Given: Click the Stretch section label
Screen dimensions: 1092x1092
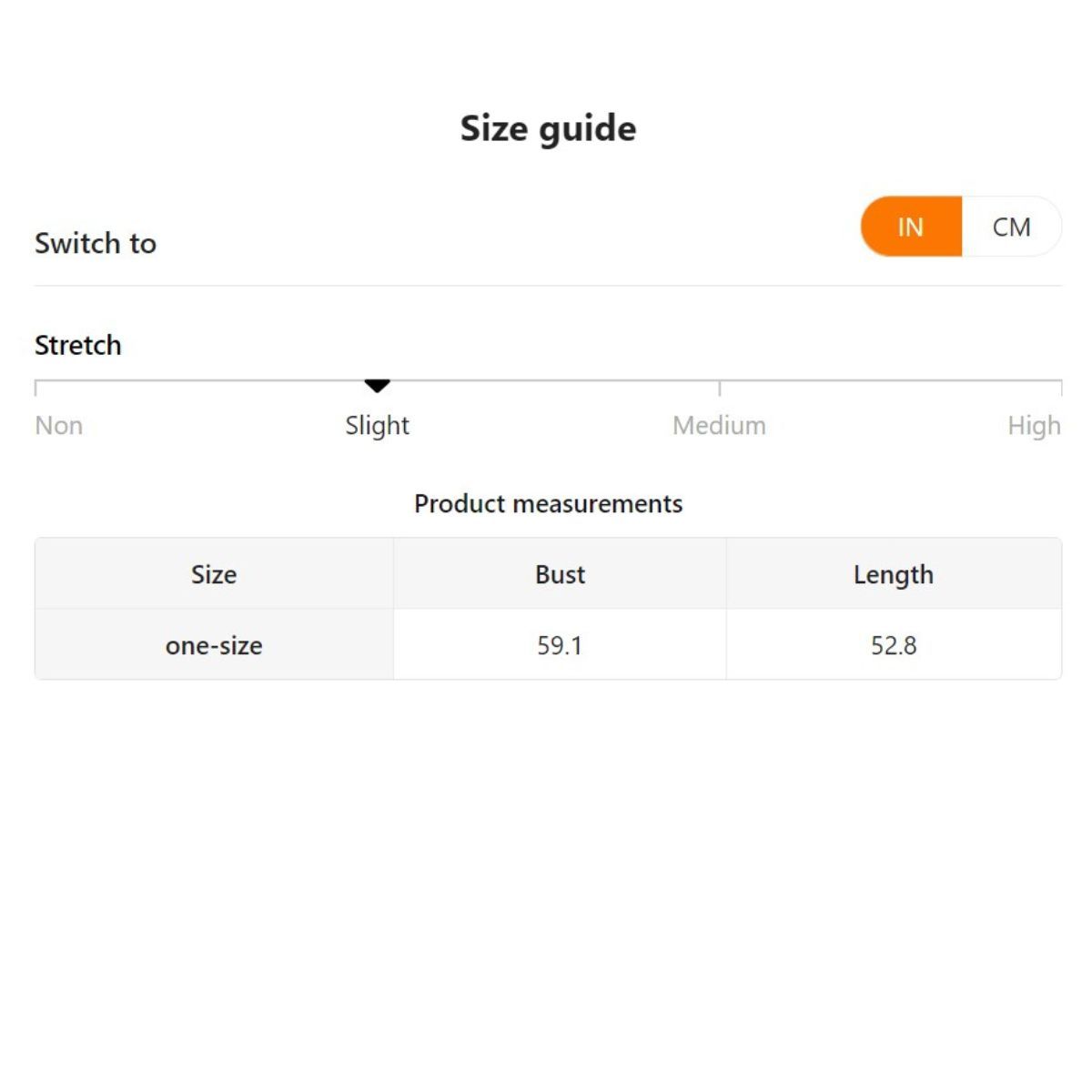Looking at the screenshot, I should click(x=78, y=345).
